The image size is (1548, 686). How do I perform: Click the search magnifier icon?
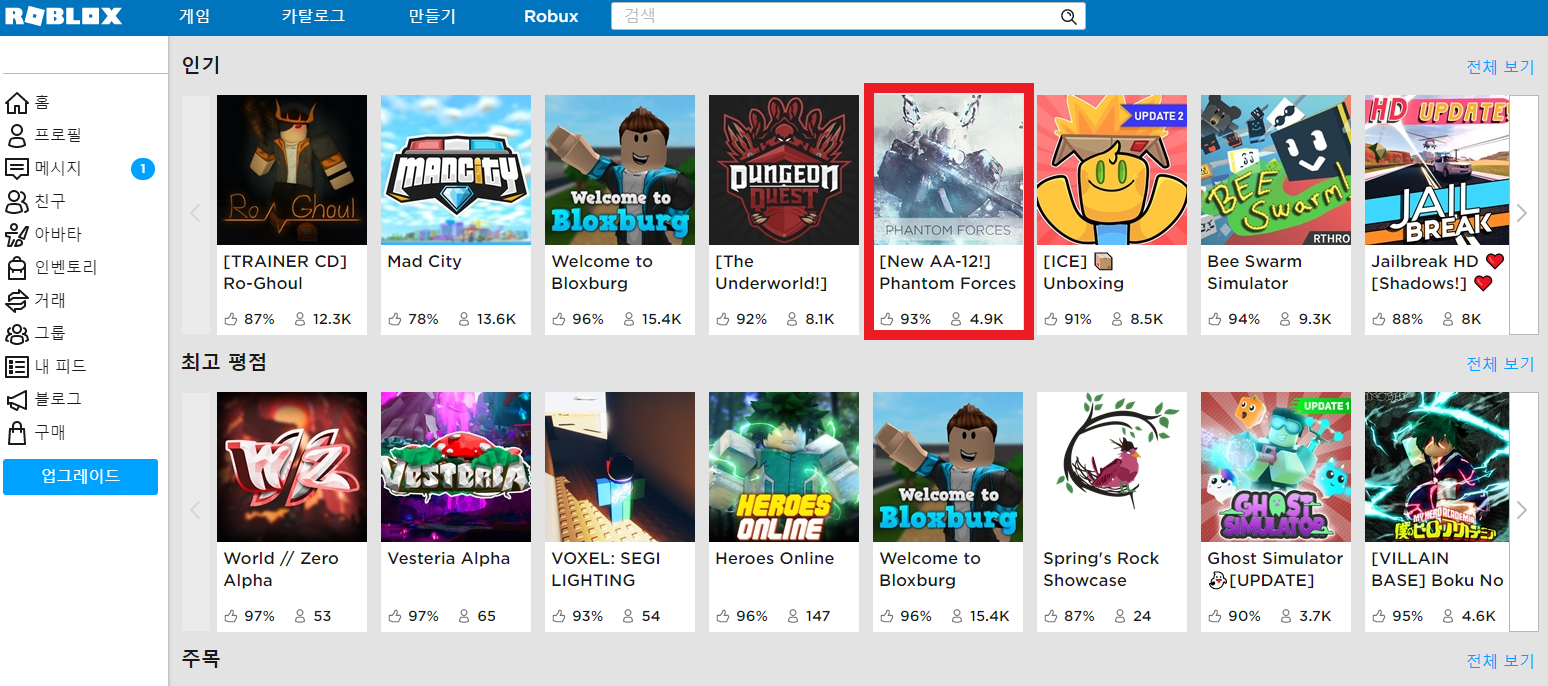tap(1068, 16)
